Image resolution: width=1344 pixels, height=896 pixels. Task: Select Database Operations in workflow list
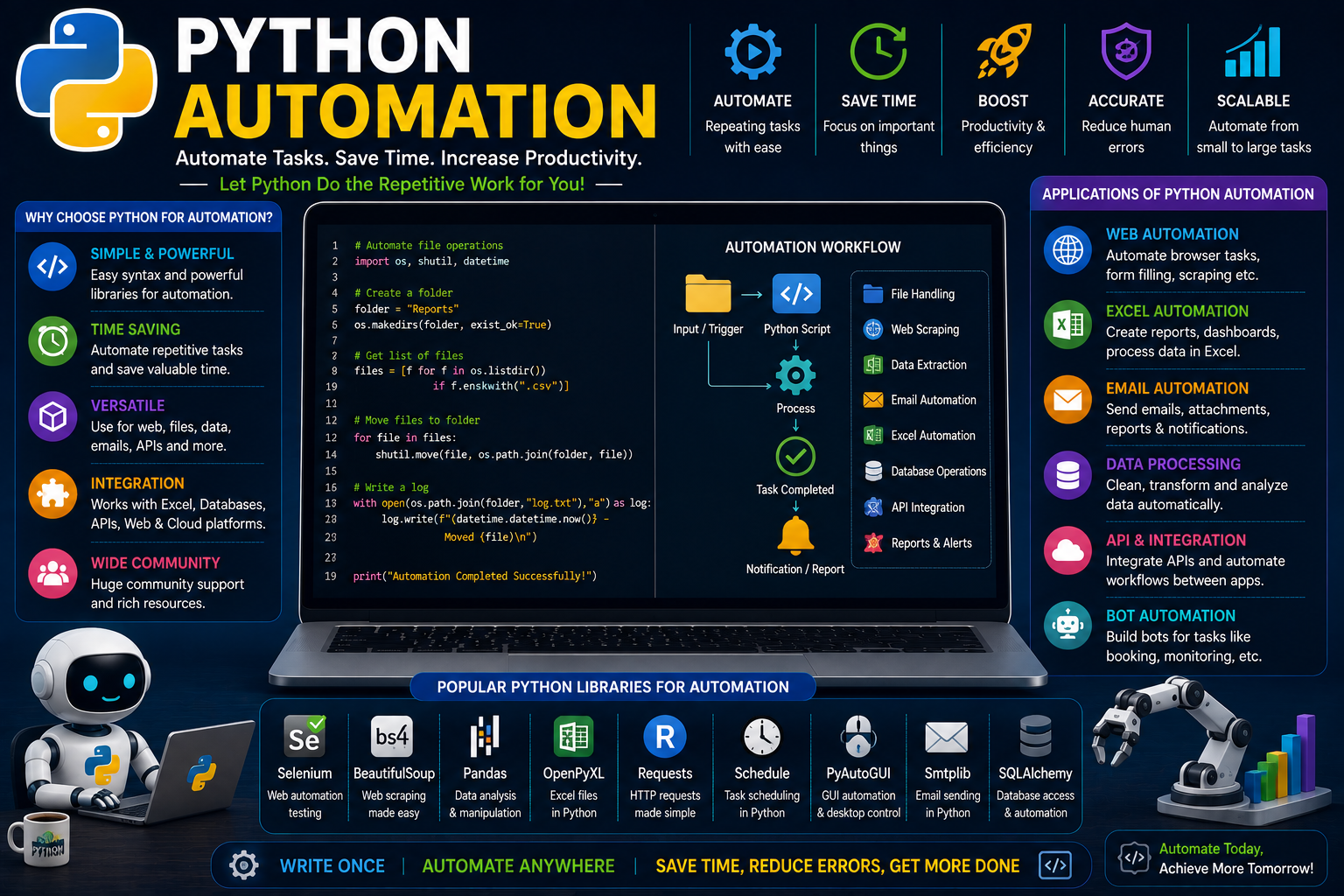pos(925,471)
